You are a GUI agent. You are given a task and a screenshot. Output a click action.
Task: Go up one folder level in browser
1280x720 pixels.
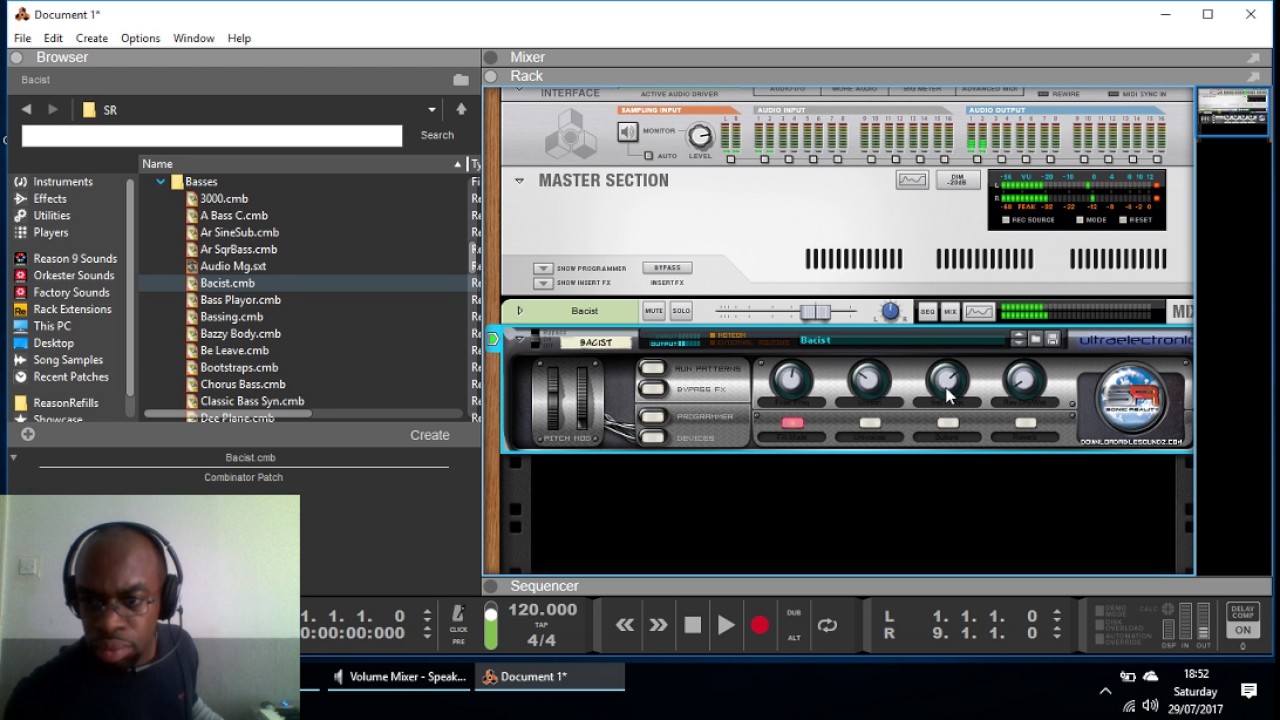click(461, 109)
